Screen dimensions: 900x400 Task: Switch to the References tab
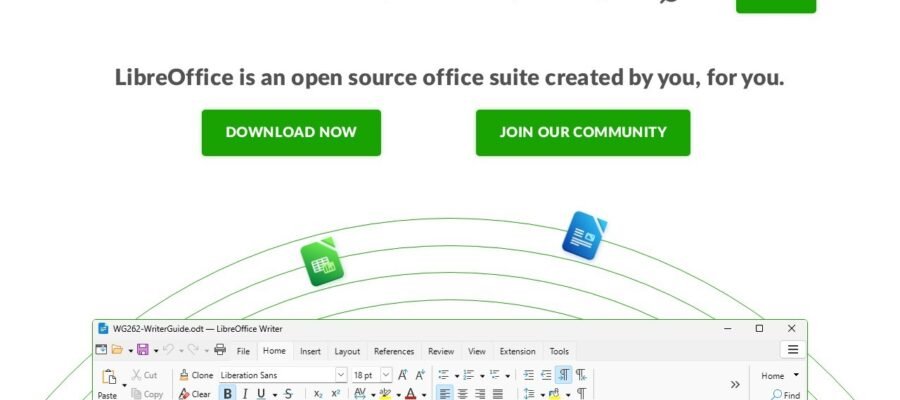coord(394,351)
